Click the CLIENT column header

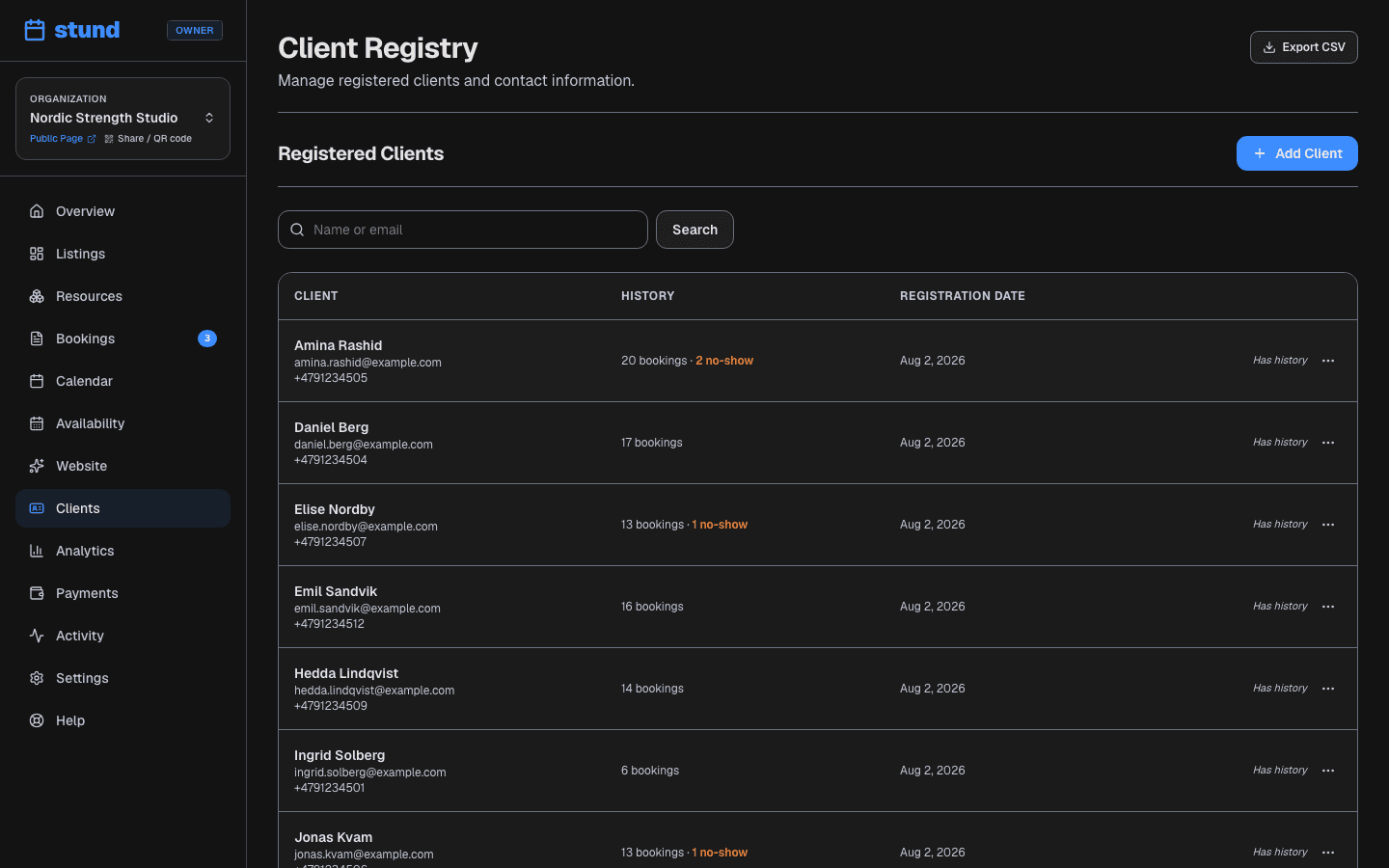tap(316, 296)
